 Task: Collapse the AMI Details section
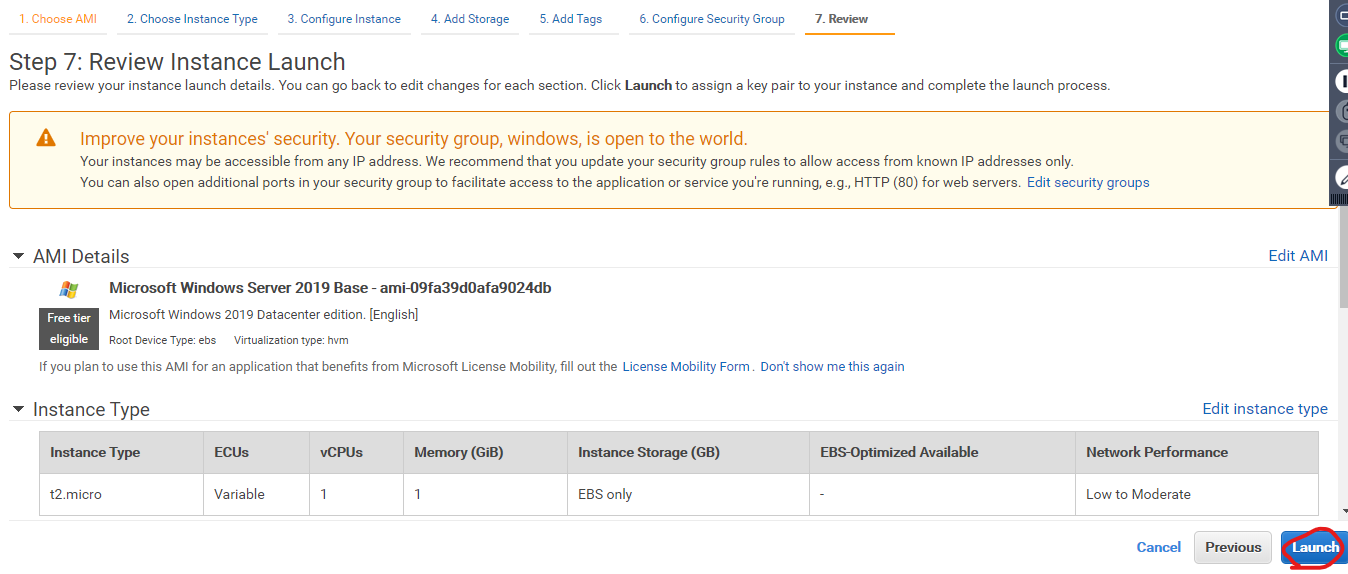pos(18,256)
